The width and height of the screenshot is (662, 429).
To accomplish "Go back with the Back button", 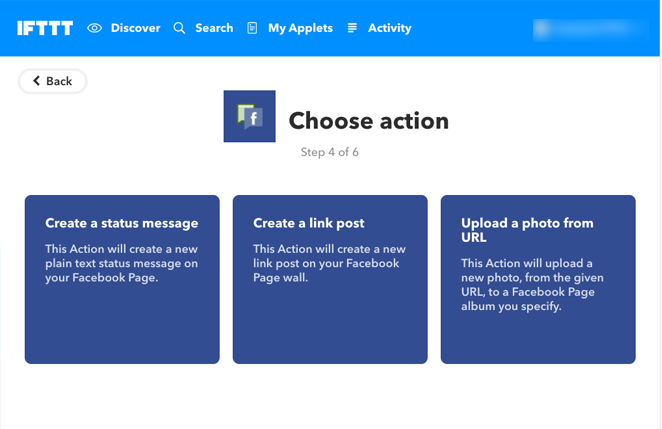I will [52, 81].
